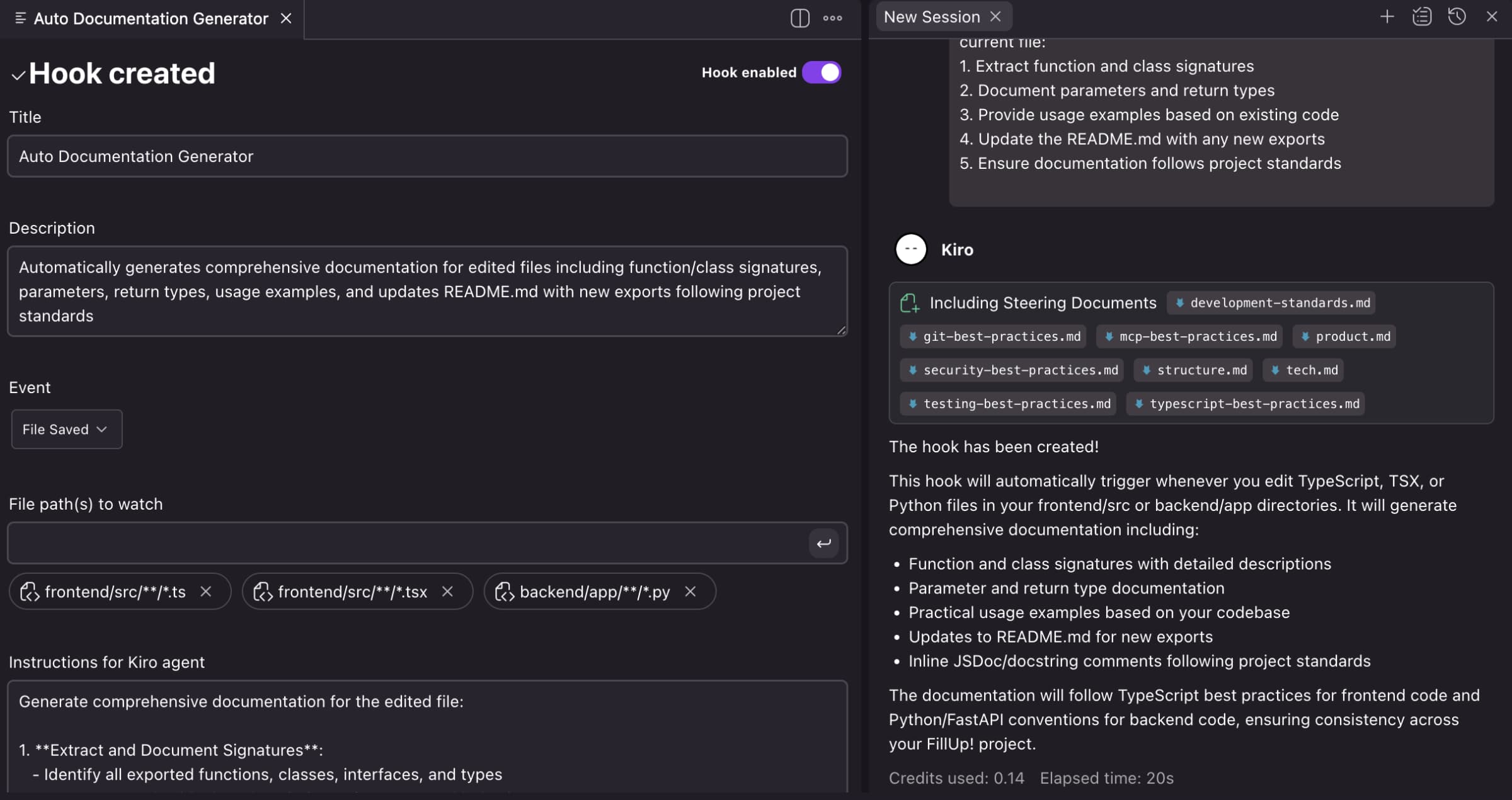Image resolution: width=1512 pixels, height=800 pixels.
Task: Click the Kiro avatar icon
Action: 911,249
